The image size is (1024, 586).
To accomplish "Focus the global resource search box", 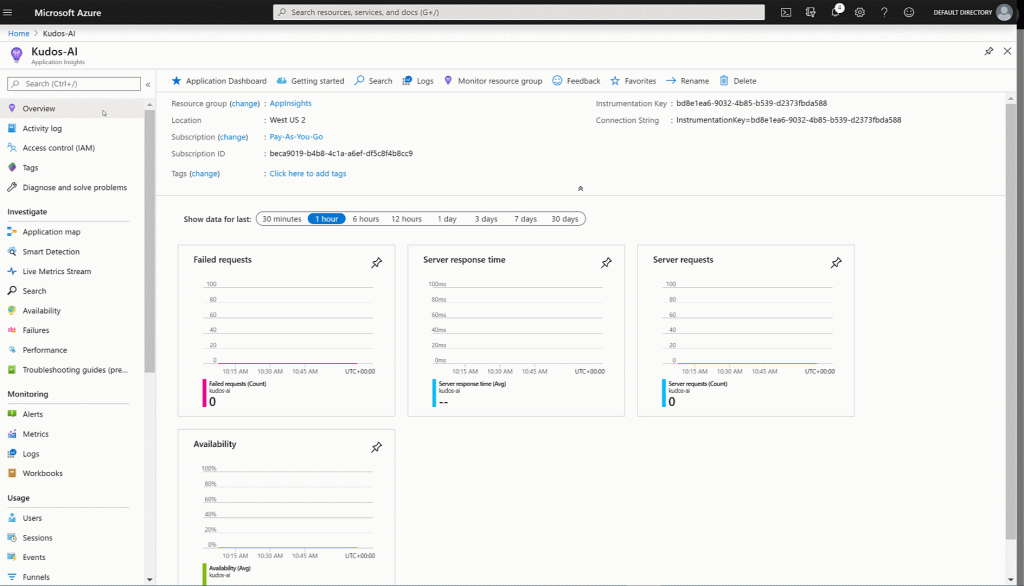I will [x=520, y=12].
